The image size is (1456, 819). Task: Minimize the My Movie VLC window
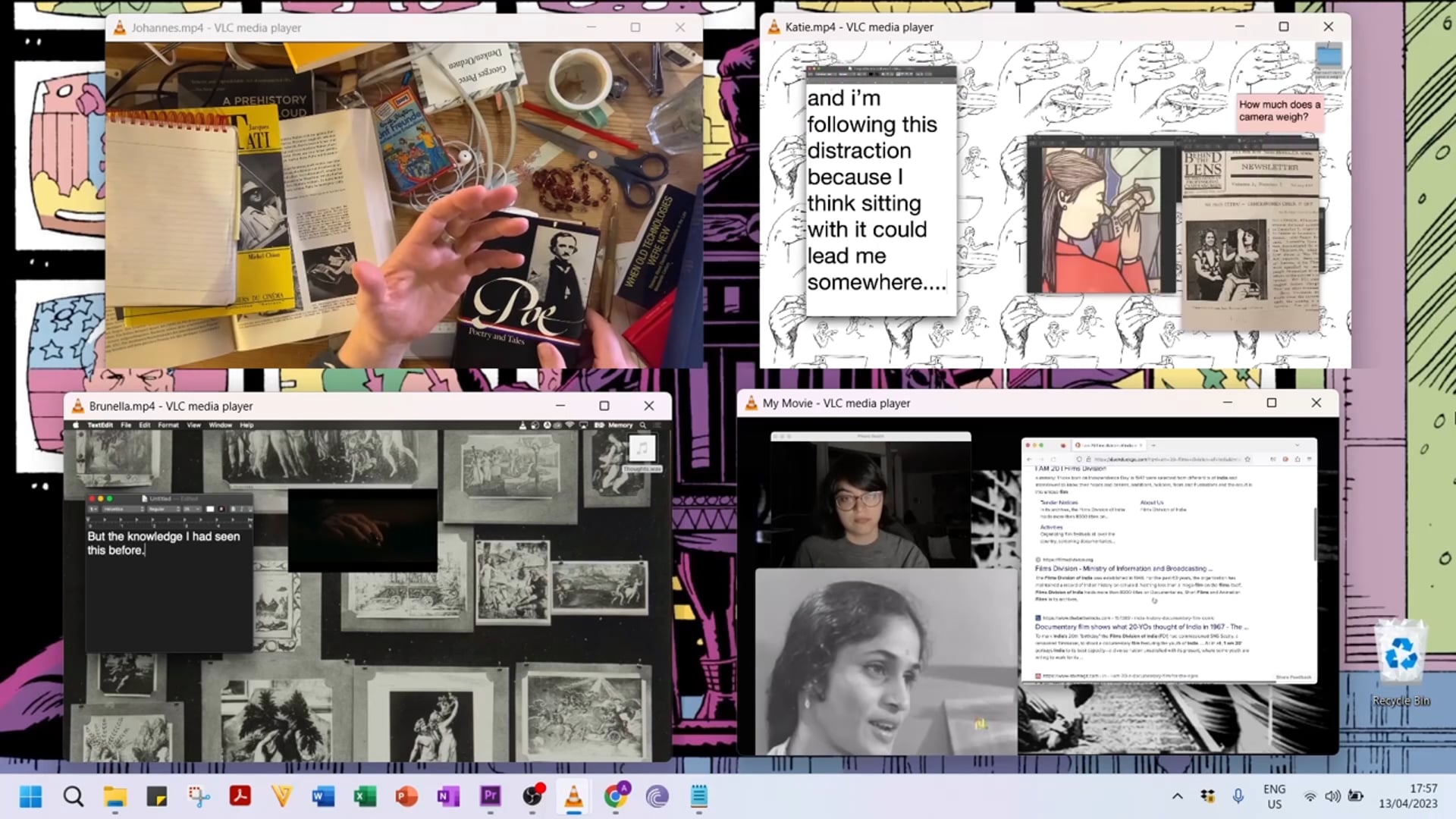1228,403
